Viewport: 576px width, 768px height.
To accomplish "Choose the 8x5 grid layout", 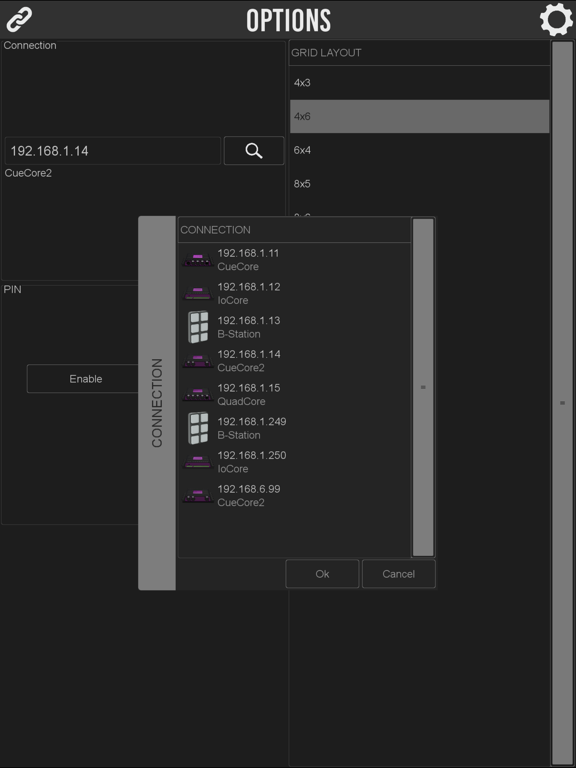I will [420, 184].
